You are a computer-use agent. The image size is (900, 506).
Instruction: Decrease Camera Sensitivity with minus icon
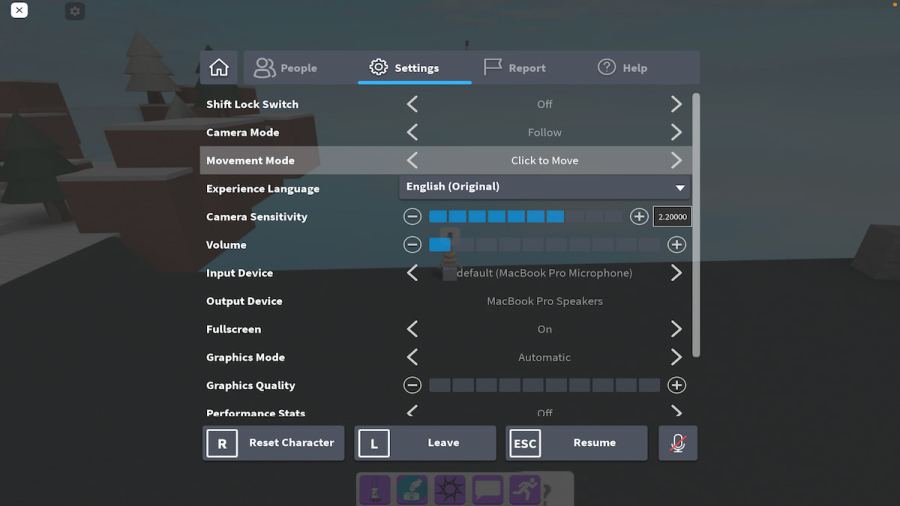pyautogui.click(x=412, y=217)
